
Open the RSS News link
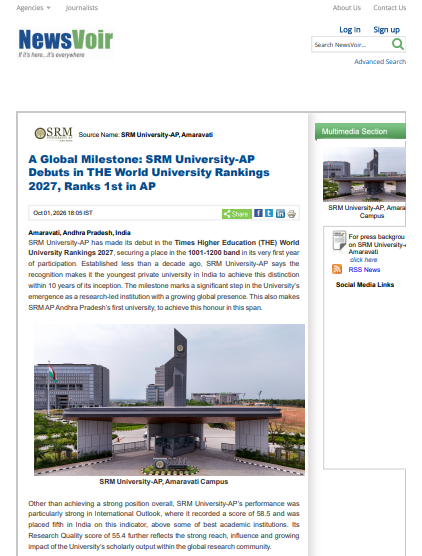coord(364,270)
